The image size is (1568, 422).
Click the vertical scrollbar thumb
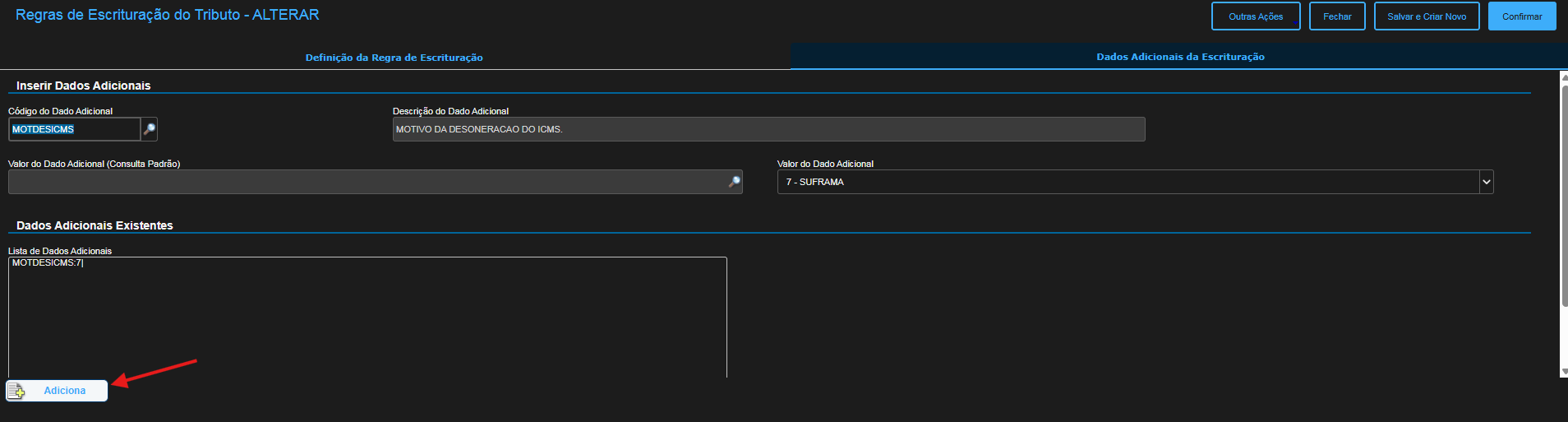(x=1563, y=193)
